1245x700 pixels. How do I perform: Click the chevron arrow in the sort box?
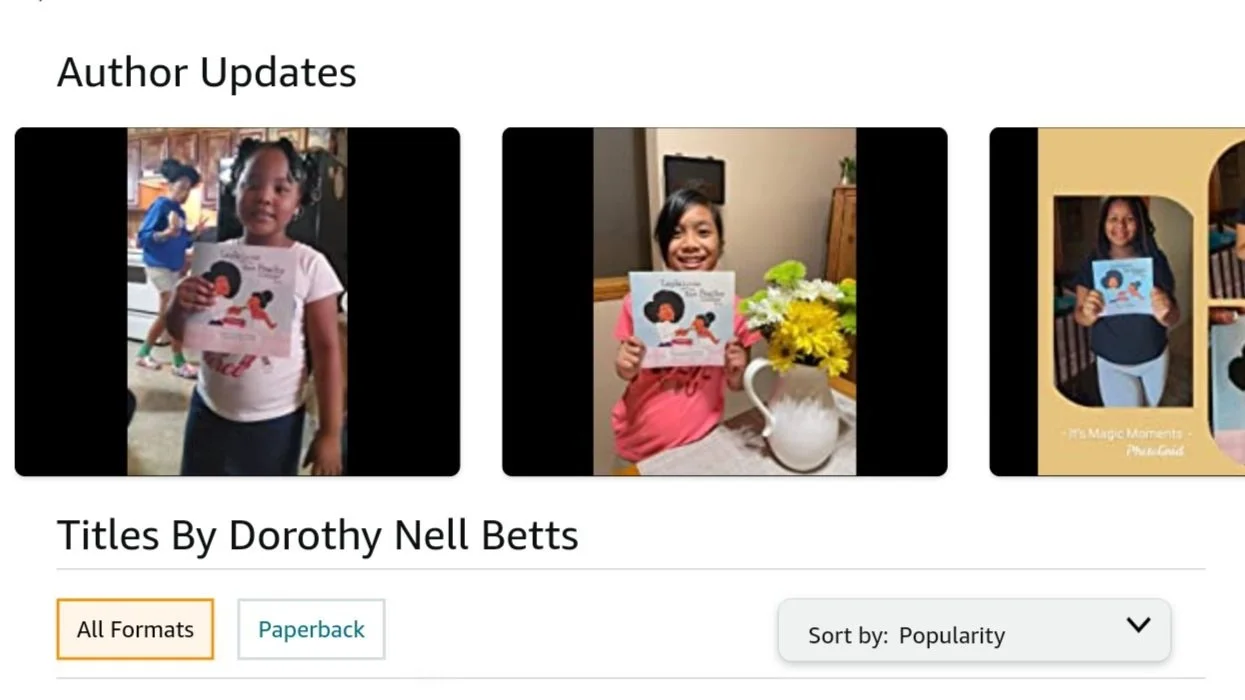(x=1138, y=625)
